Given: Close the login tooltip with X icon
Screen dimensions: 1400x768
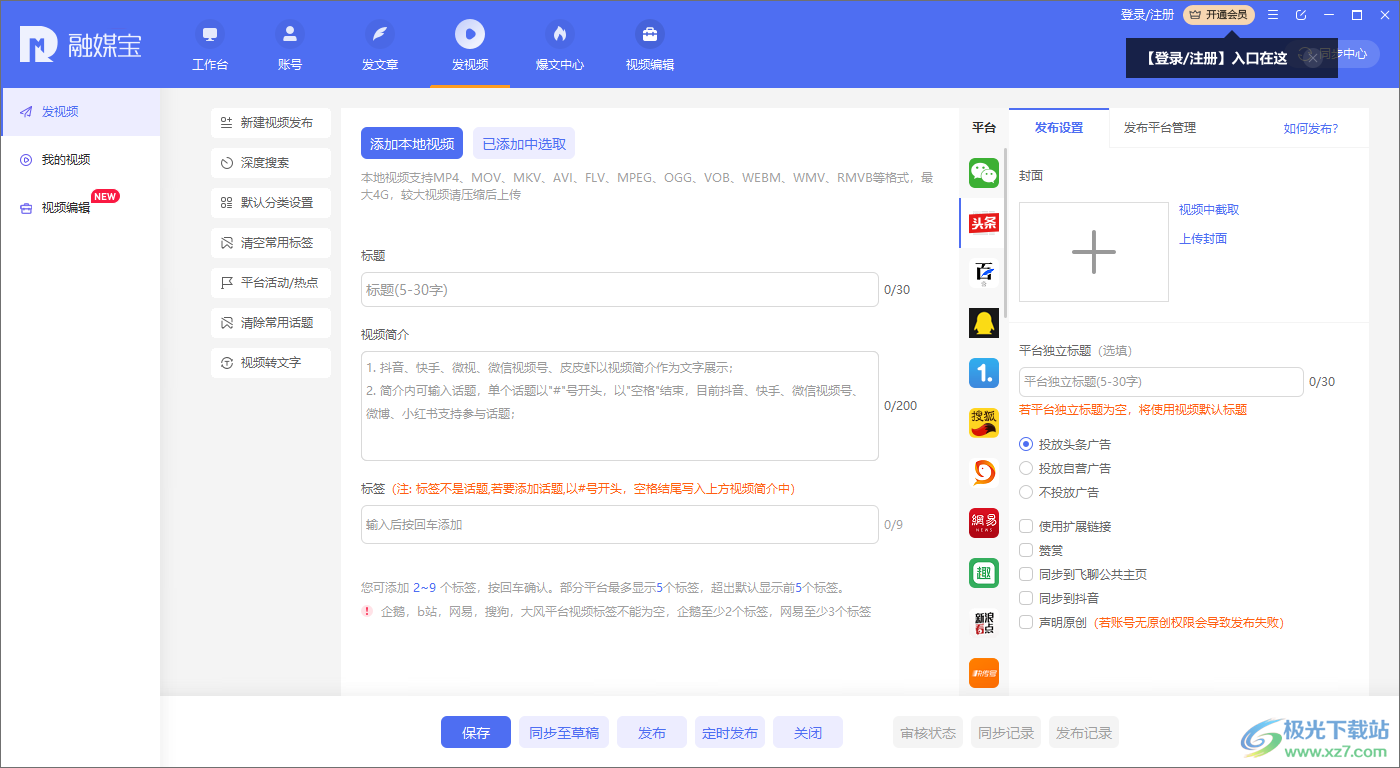Looking at the screenshot, I should [x=1313, y=58].
